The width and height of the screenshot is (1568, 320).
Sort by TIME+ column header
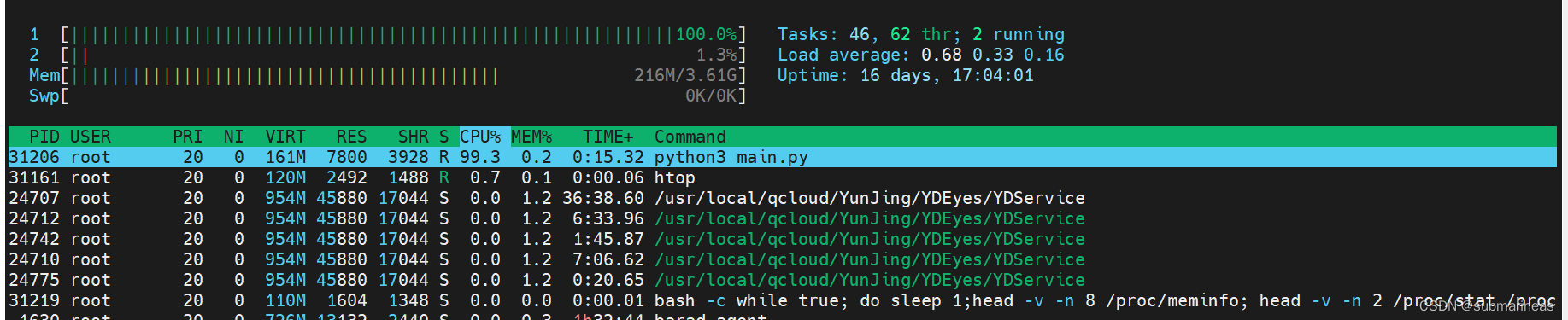(x=608, y=137)
